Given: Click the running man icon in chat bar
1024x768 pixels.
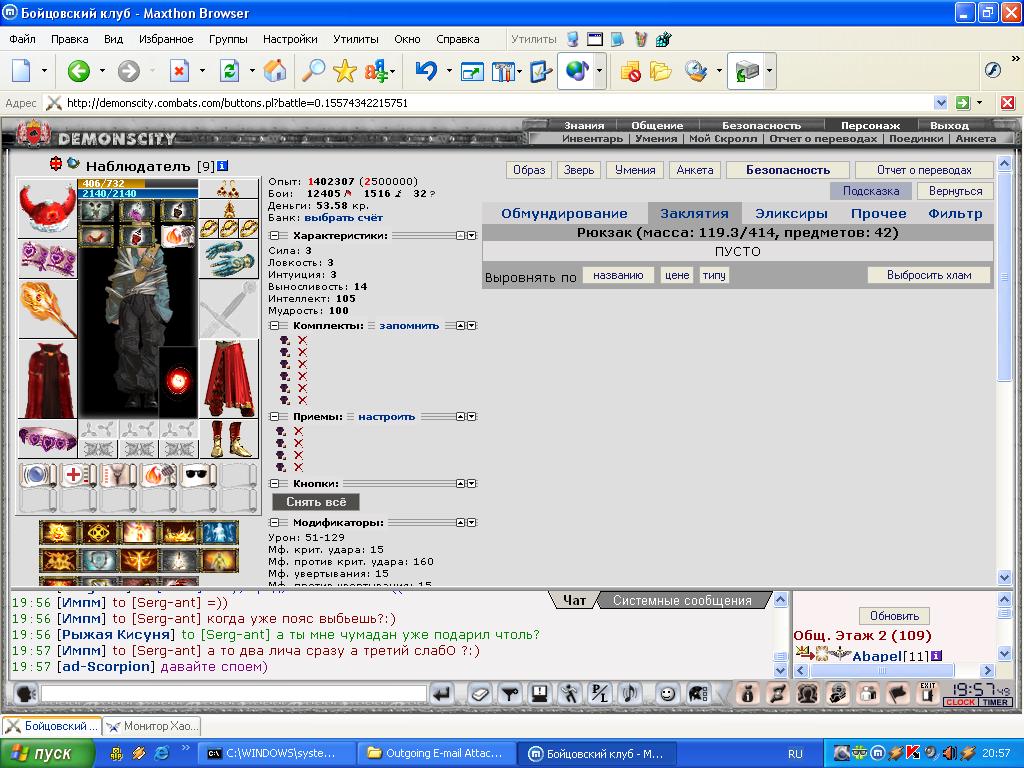Looking at the screenshot, I should (570, 693).
